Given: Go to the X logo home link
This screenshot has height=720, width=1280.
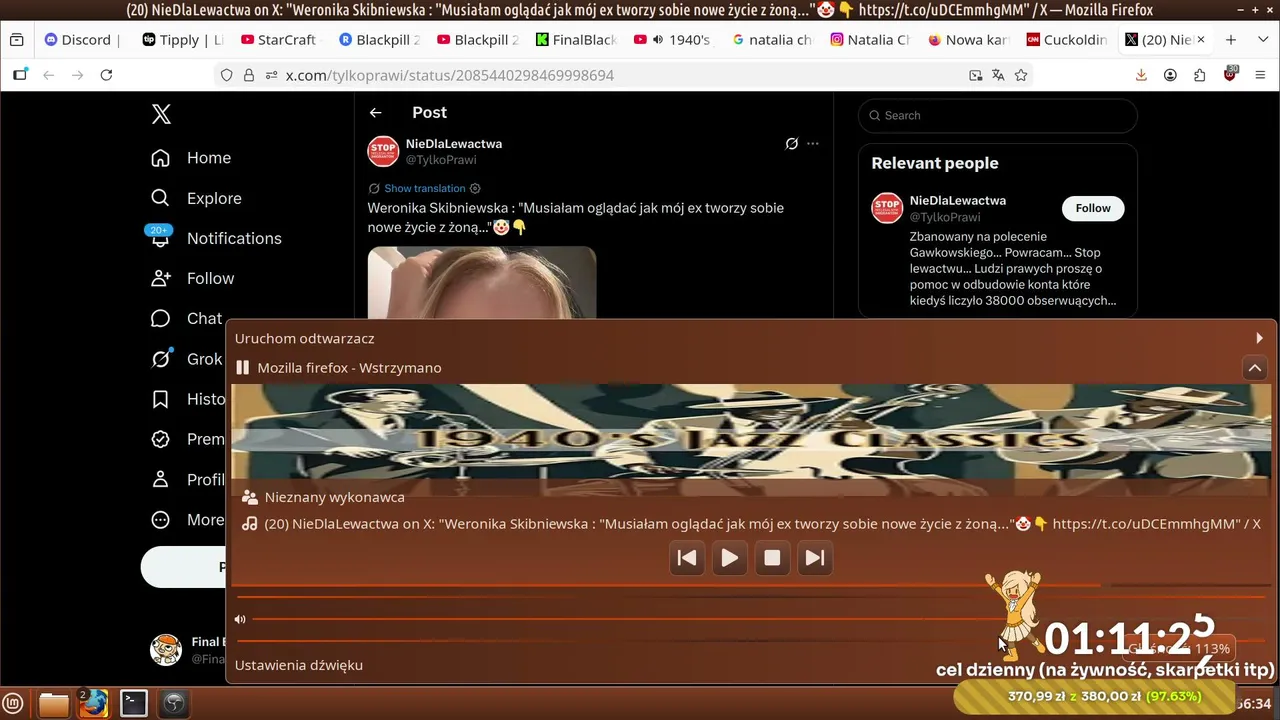Looking at the screenshot, I should pos(161,114).
